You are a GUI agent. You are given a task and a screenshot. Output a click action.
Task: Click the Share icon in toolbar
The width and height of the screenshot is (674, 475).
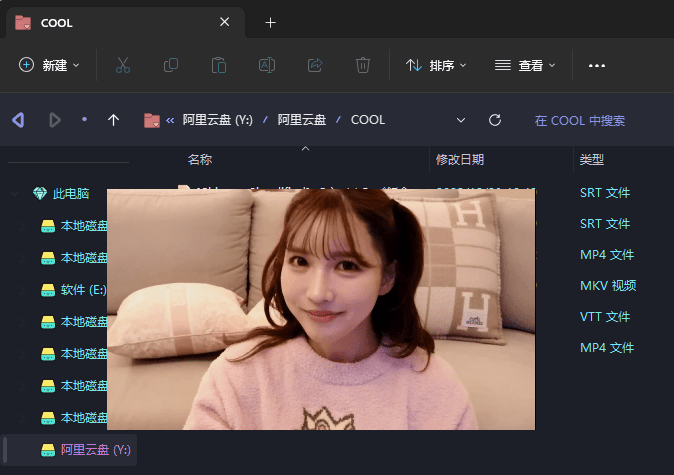pos(315,65)
